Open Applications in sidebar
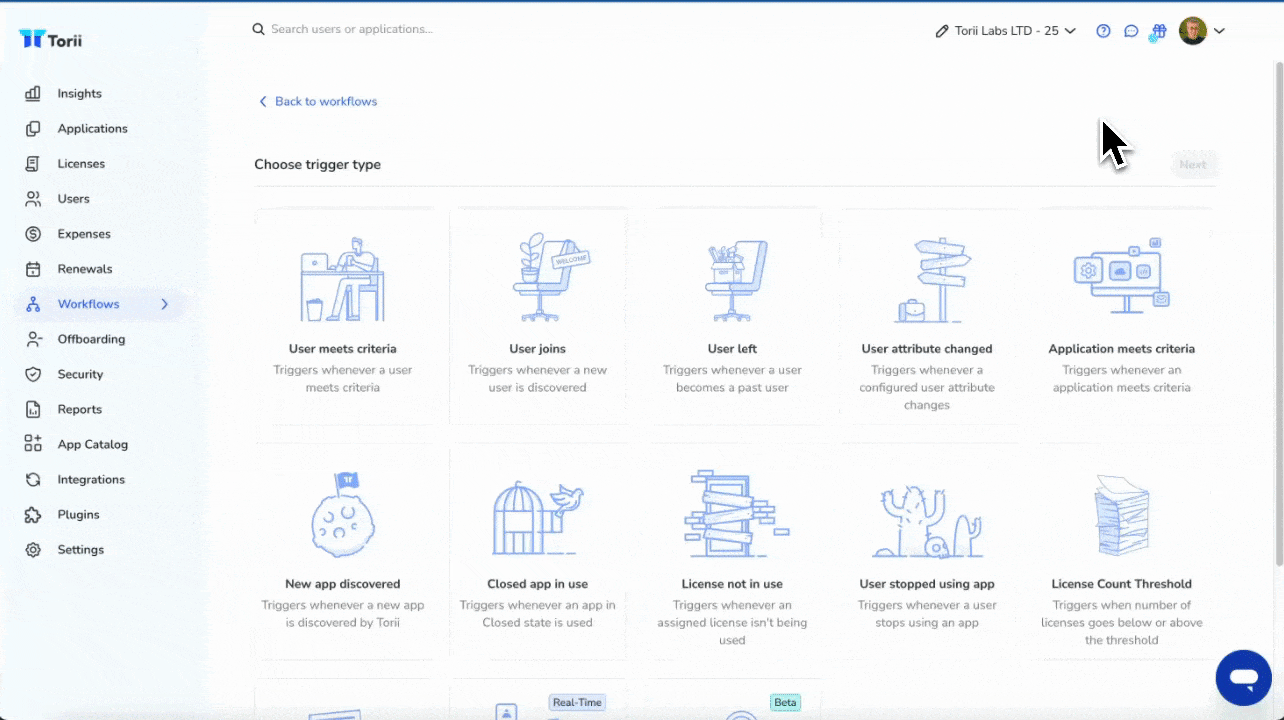The height and width of the screenshot is (720, 1284). 92,128
